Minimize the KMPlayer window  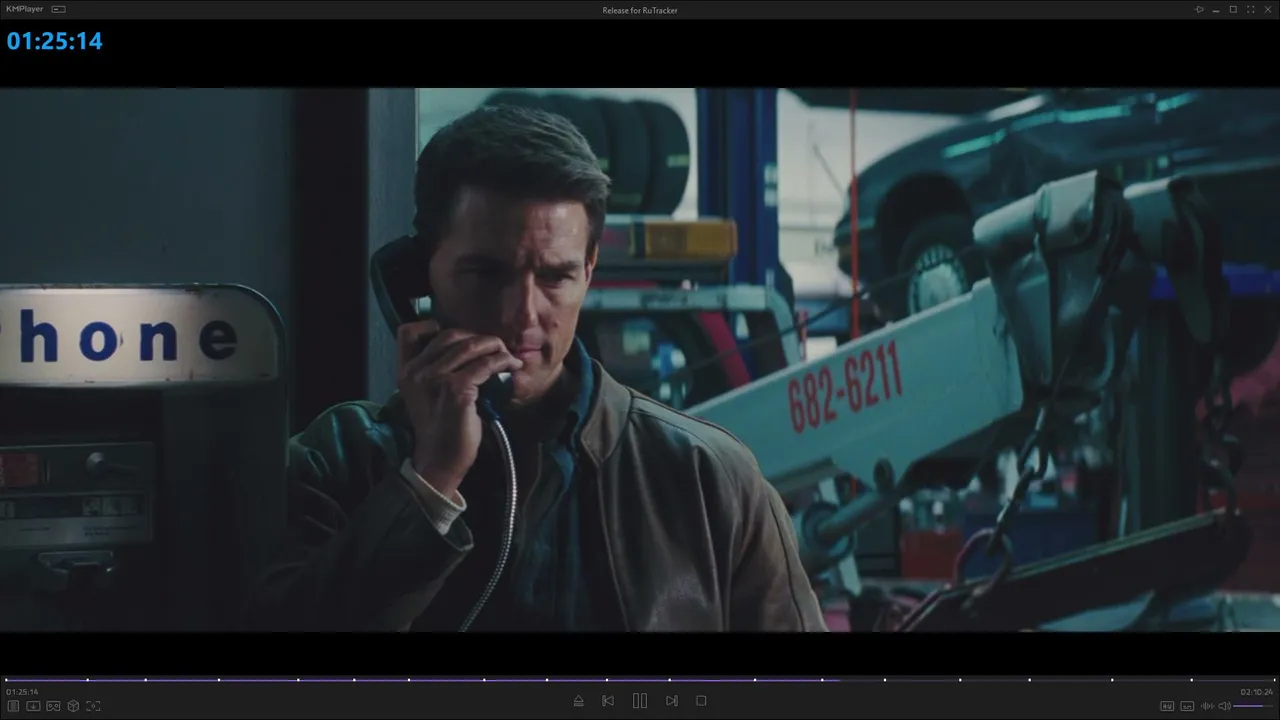click(x=1216, y=9)
